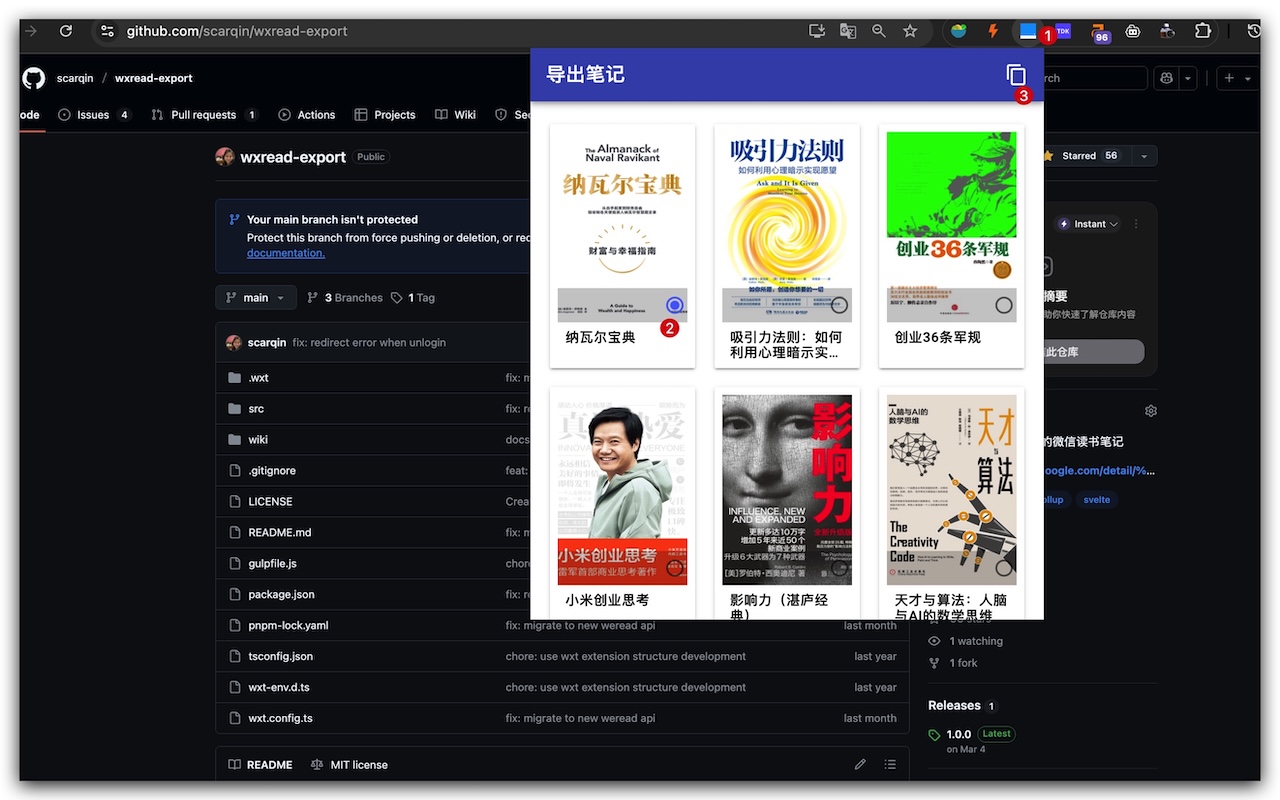Open the copy-all-notes icon in 导出笔记 header
The height and width of the screenshot is (800, 1280).
(1016, 74)
